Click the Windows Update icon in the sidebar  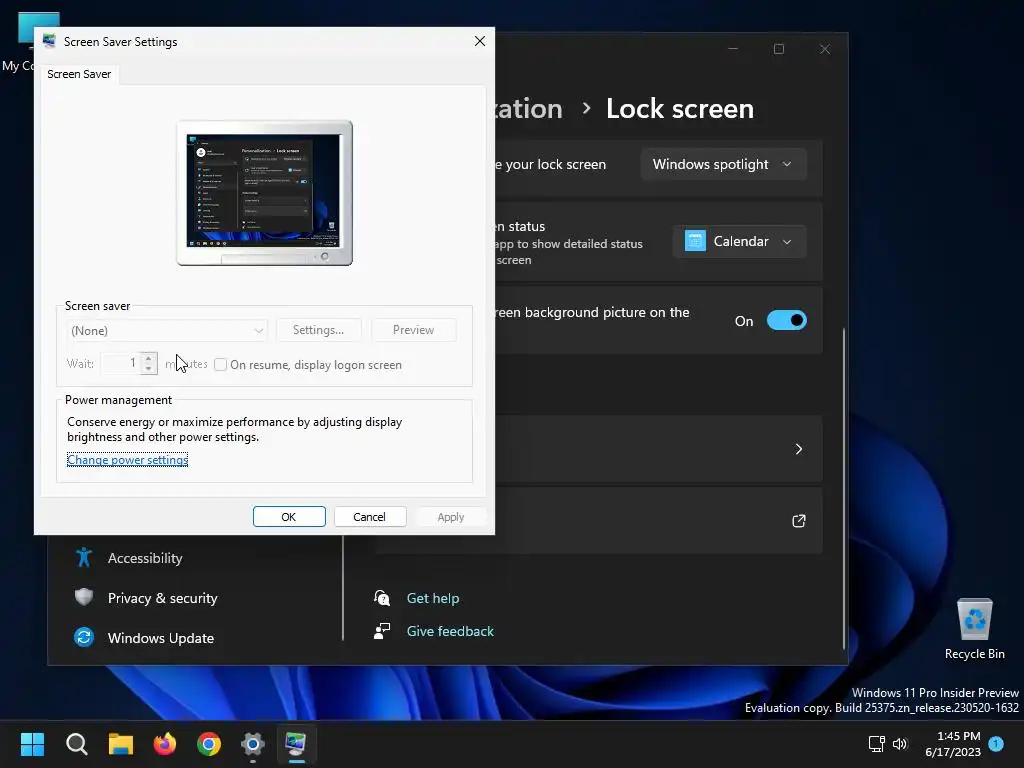(x=84, y=637)
